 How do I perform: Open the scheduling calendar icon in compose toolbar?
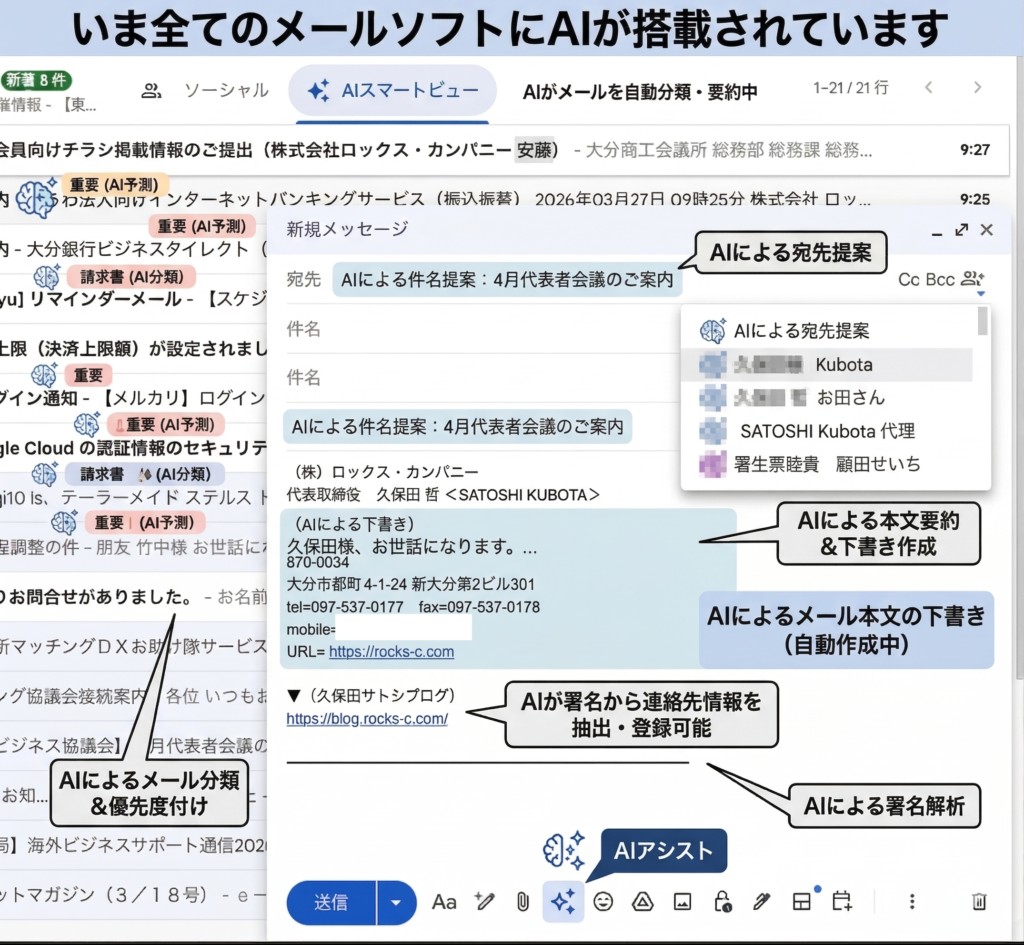[x=842, y=902]
